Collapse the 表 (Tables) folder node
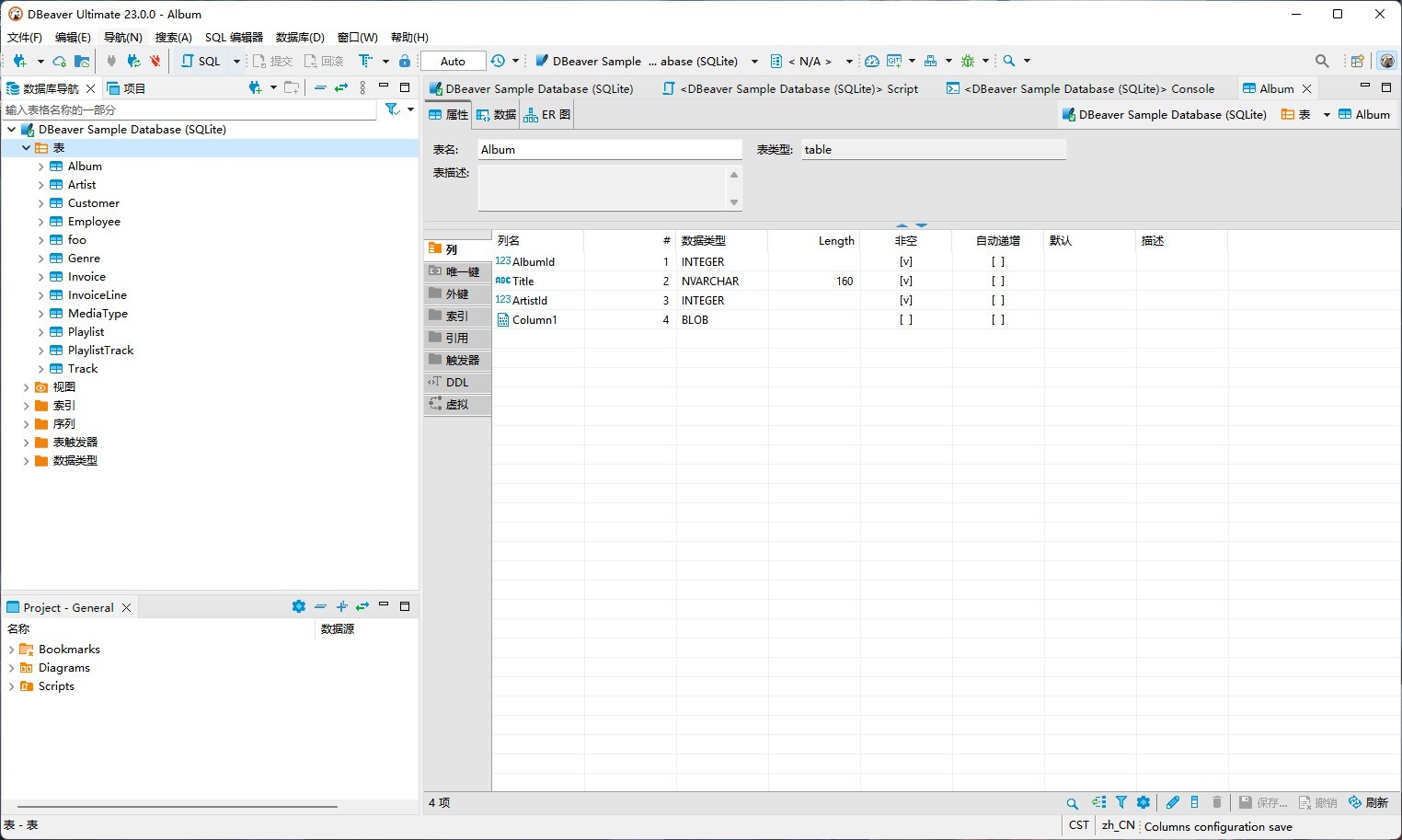 click(x=26, y=148)
